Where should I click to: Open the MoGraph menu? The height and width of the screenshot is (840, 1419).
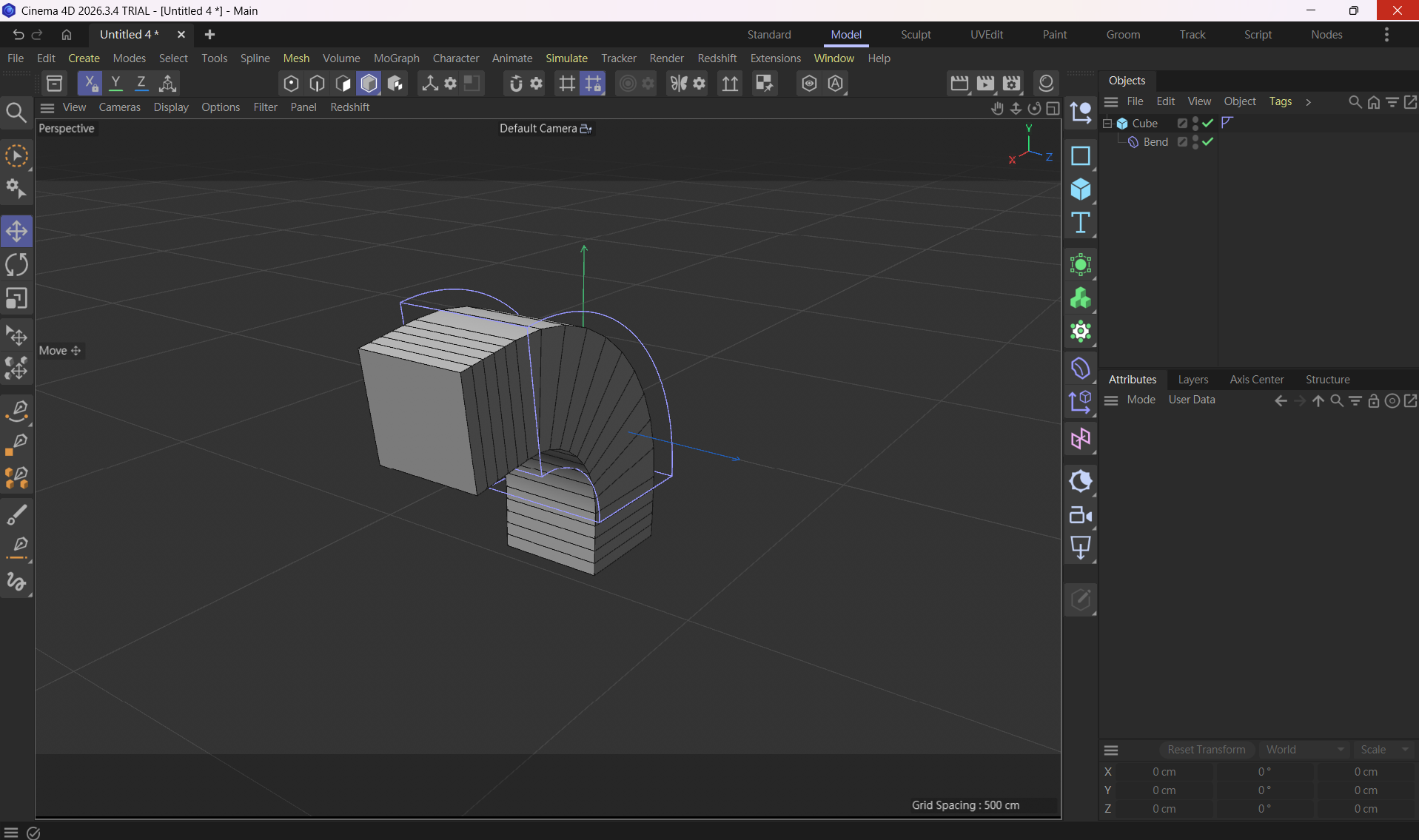(x=396, y=58)
